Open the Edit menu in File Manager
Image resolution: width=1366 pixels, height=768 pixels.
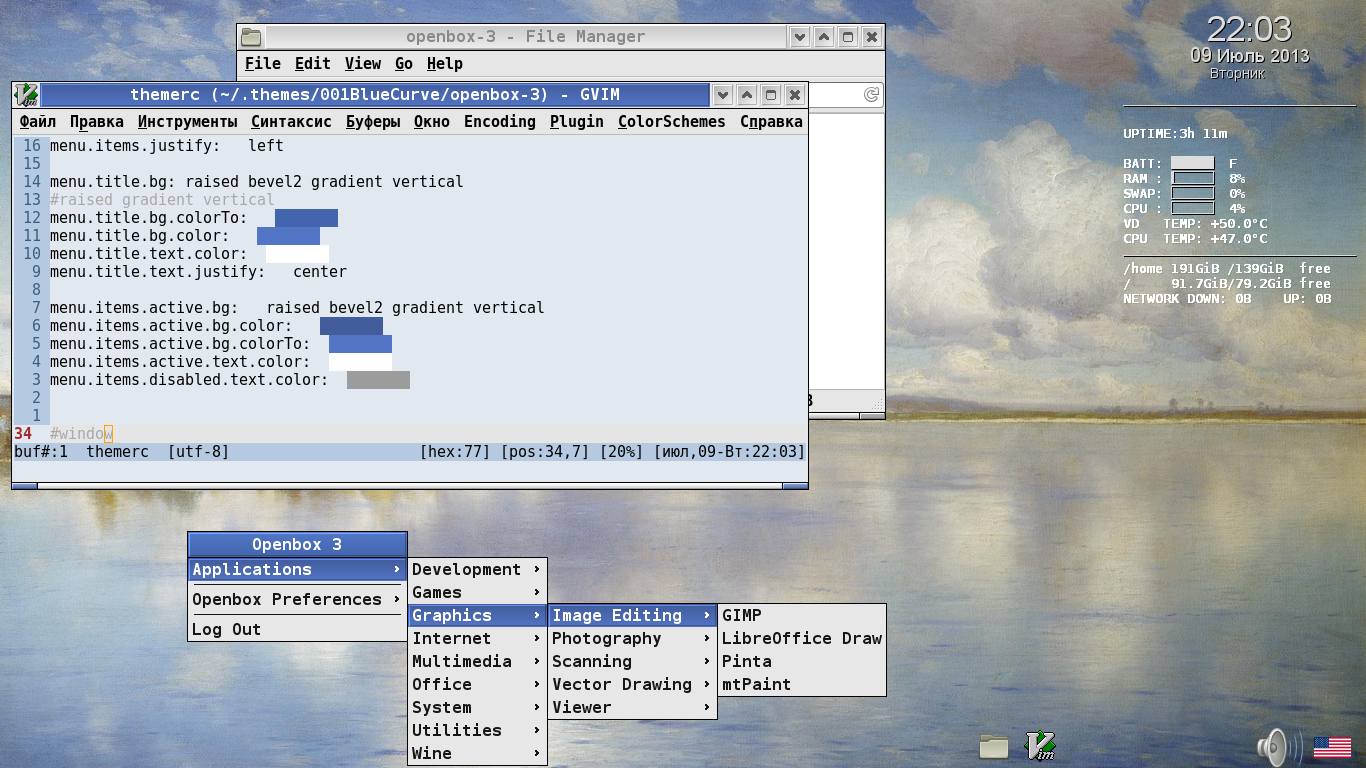pyautogui.click(x=313, y=64)
